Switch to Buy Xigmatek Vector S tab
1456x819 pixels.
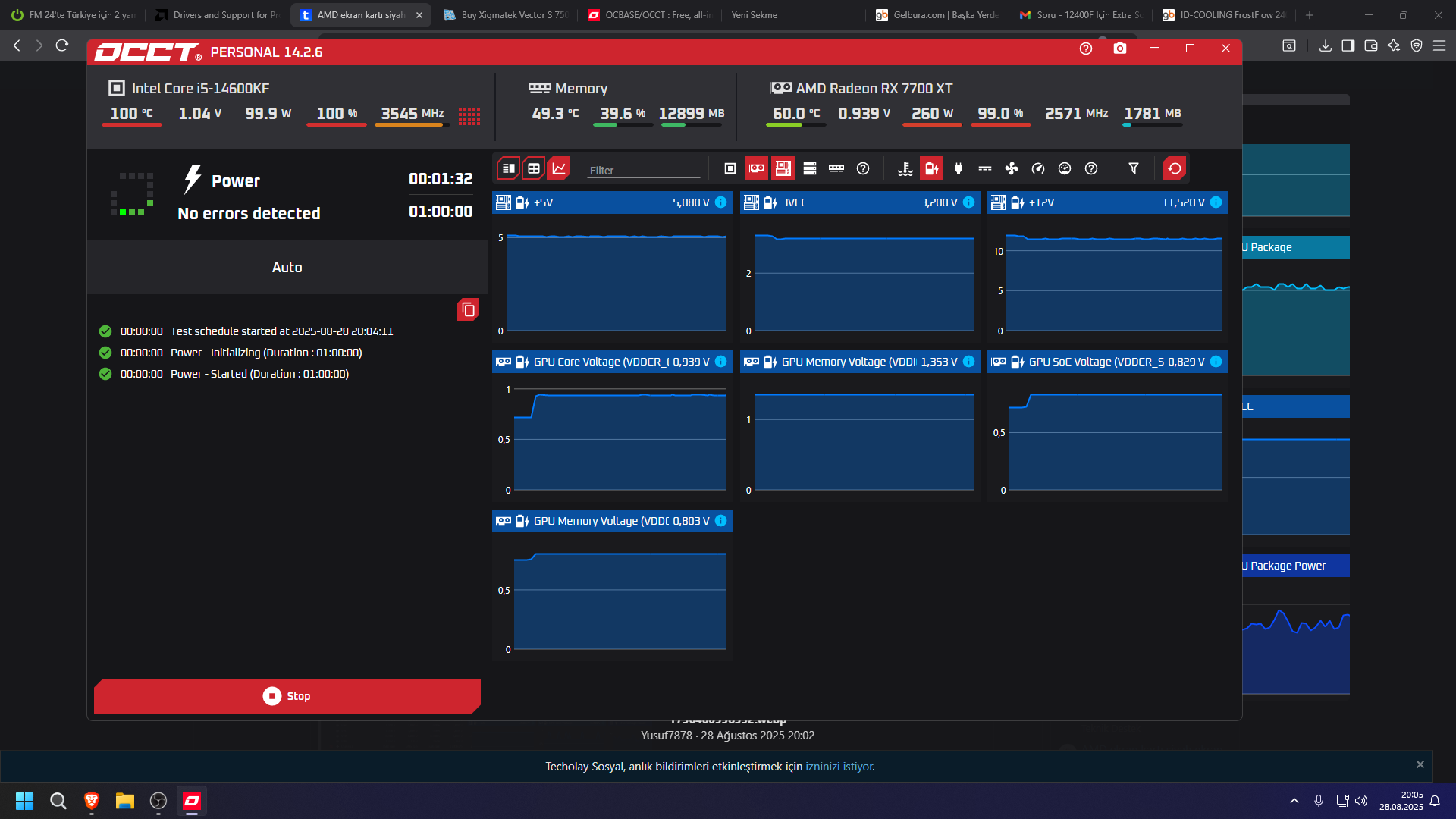(506, 15)
